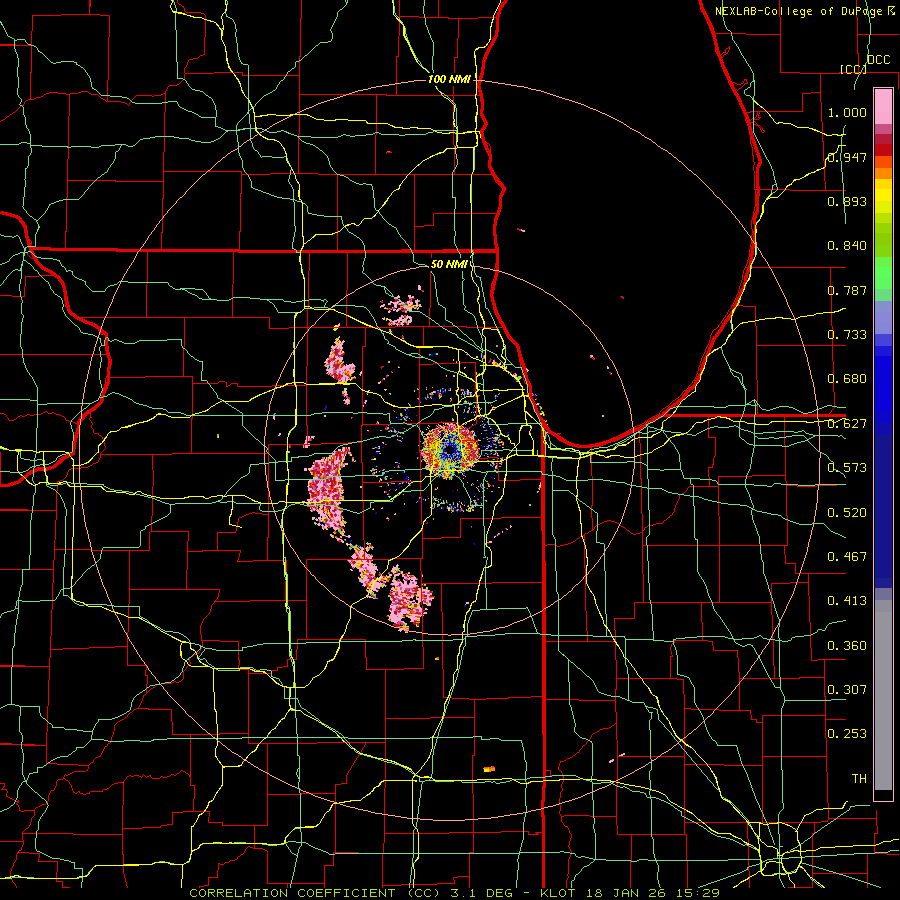Click the 0.253 scale value

click(x=847, y=734)
